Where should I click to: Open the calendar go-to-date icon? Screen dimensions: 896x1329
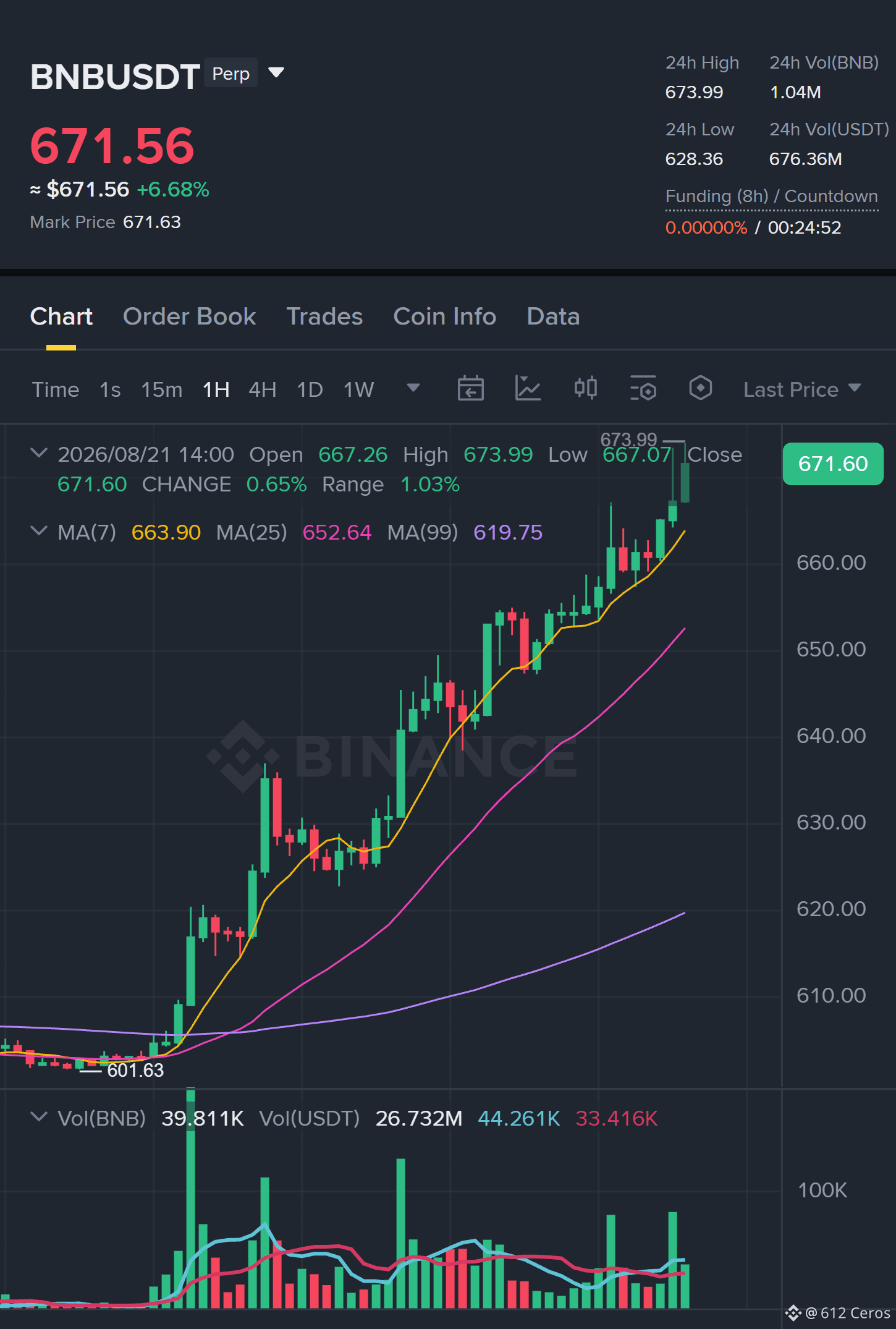tap(470, 389)
